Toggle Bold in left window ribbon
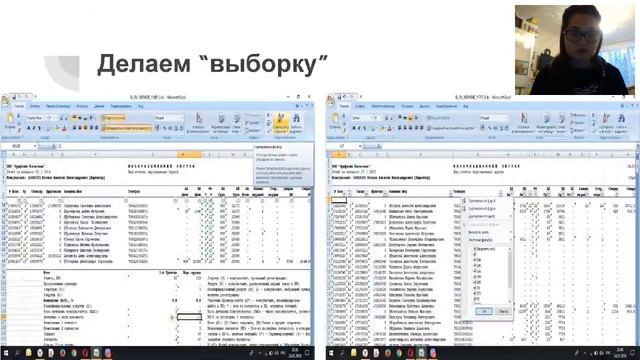 [29, 128]
